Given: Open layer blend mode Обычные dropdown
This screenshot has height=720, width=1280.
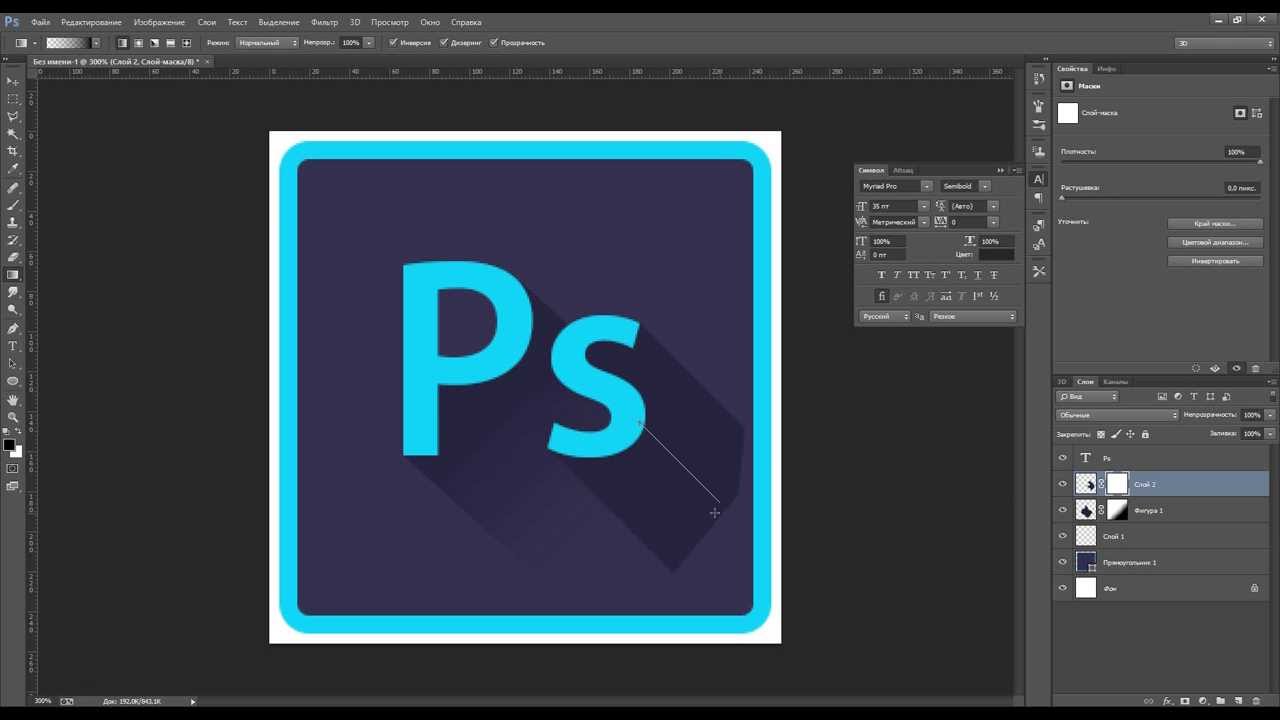Looking at the screenshot, I should click(x=1118, y=415).
